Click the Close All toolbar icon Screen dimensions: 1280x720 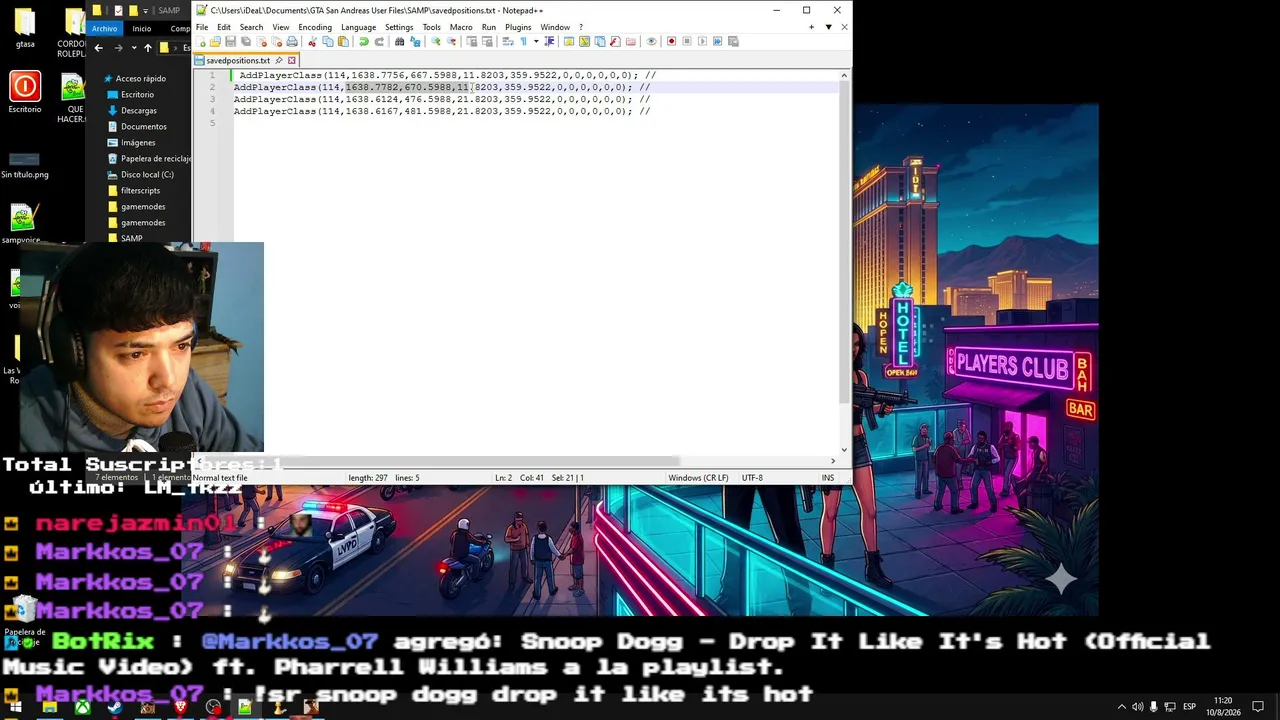click(x=276, y=42)
